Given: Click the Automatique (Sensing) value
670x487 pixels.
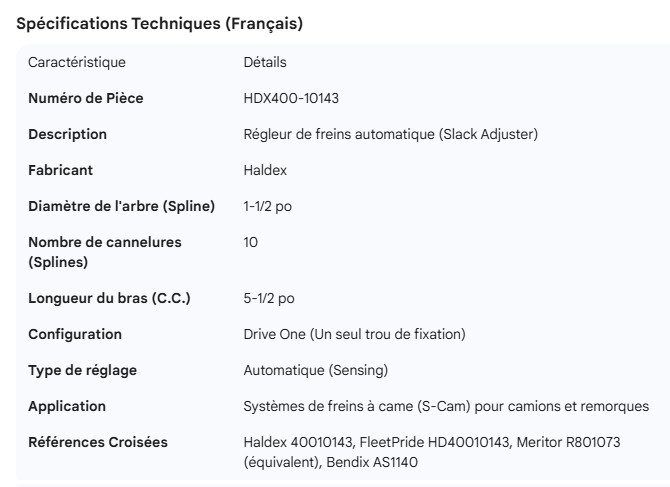Looking at the screenshot, I should 315,370.
